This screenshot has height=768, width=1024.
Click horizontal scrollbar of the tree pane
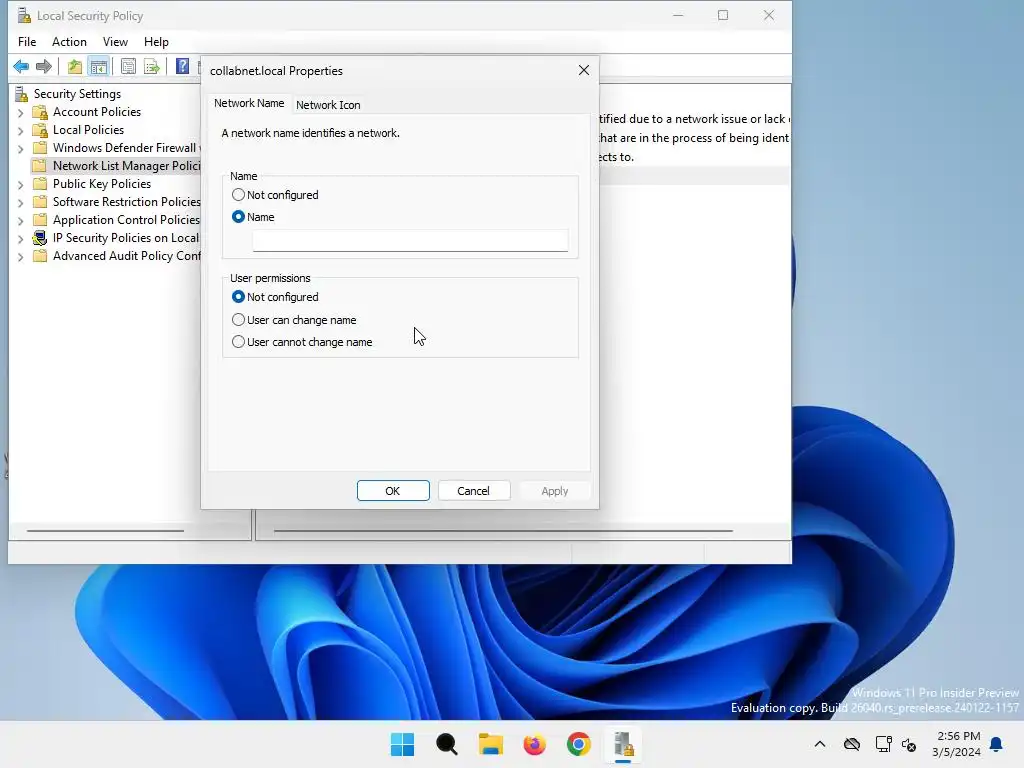pos(105,531)
